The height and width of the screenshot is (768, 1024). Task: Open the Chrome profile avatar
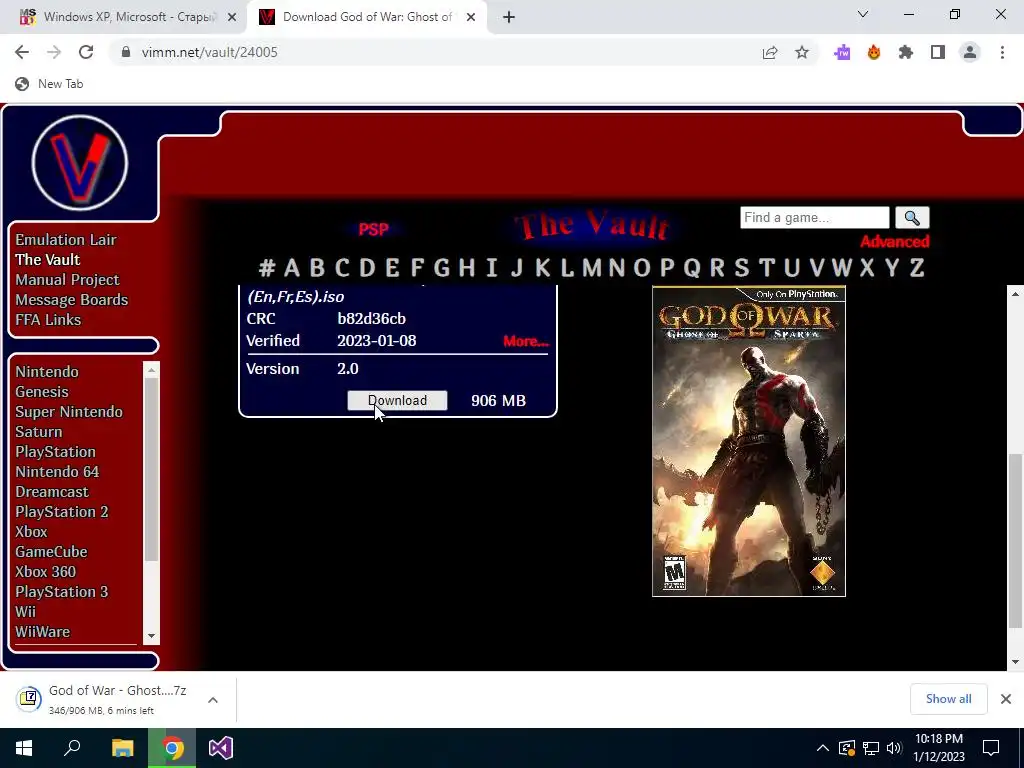point(970,52)
